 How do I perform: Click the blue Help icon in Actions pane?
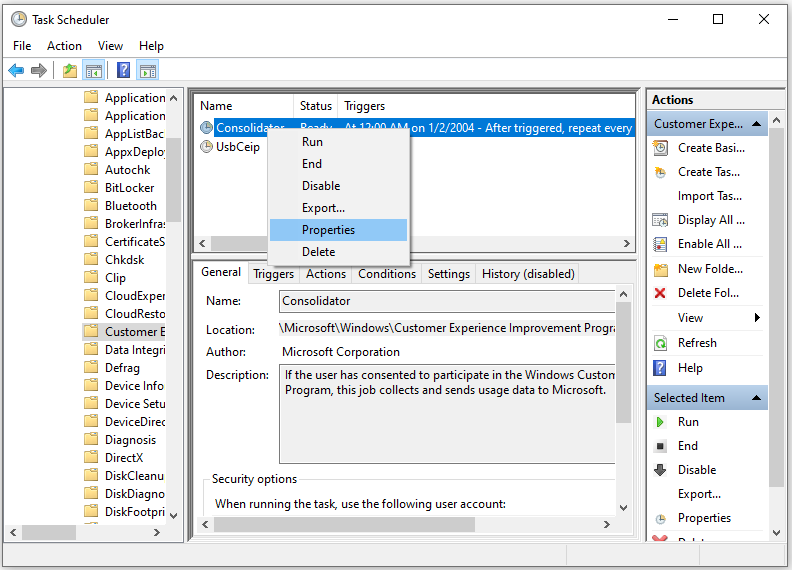click(x=660, y=368)
